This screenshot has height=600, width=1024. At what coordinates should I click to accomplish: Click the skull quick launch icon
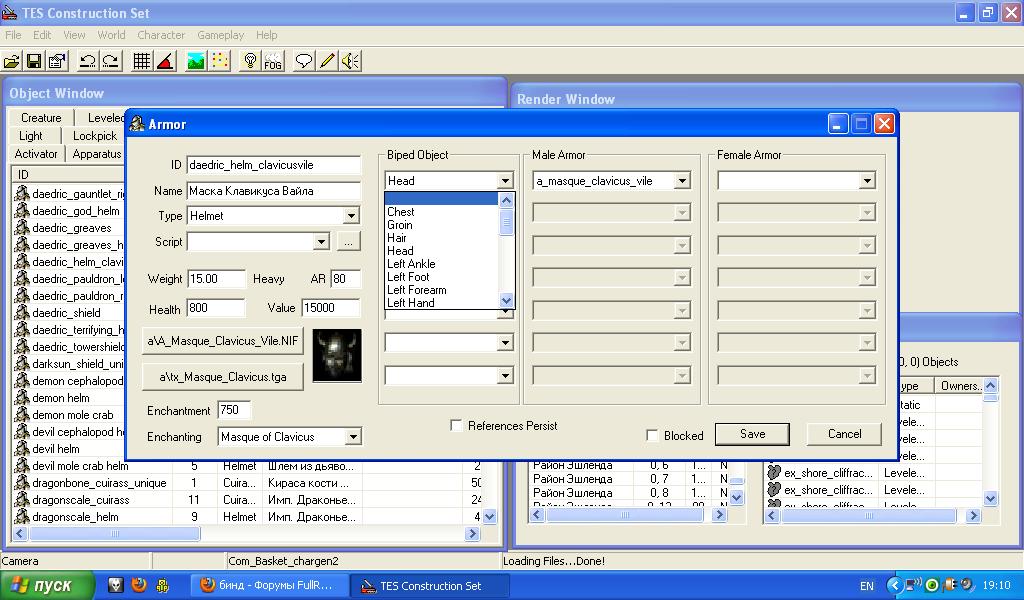tap(116, 584)
